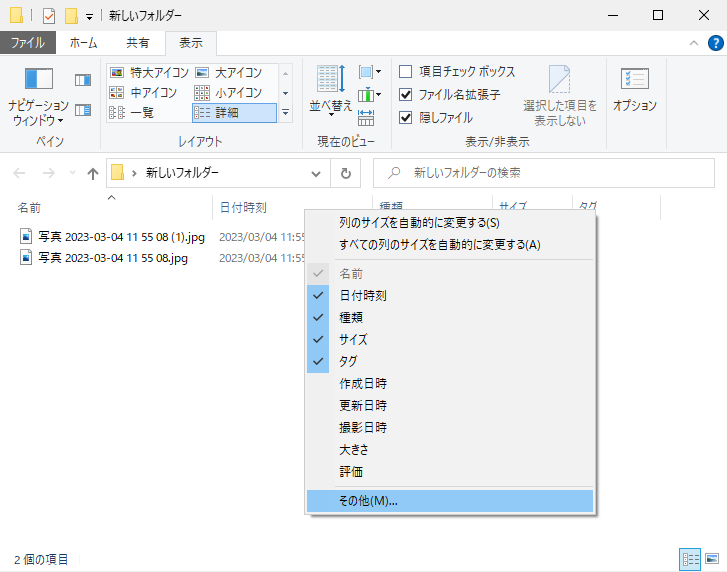
Task: Switch to the 共有 ribbon tab
Action: (138, 43)
